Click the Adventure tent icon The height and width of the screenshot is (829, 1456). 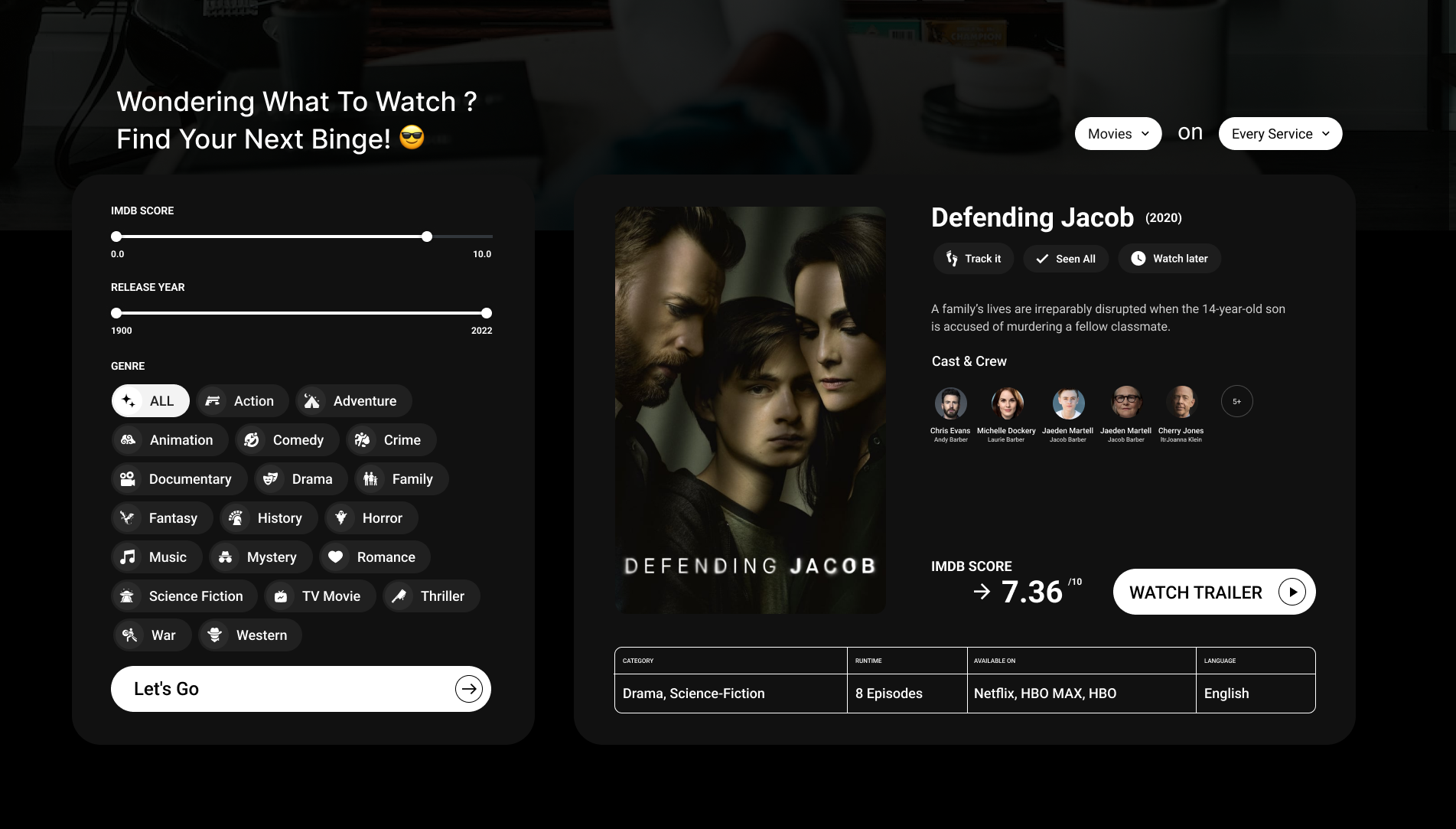pyautogui.click(x=311, y=401)
